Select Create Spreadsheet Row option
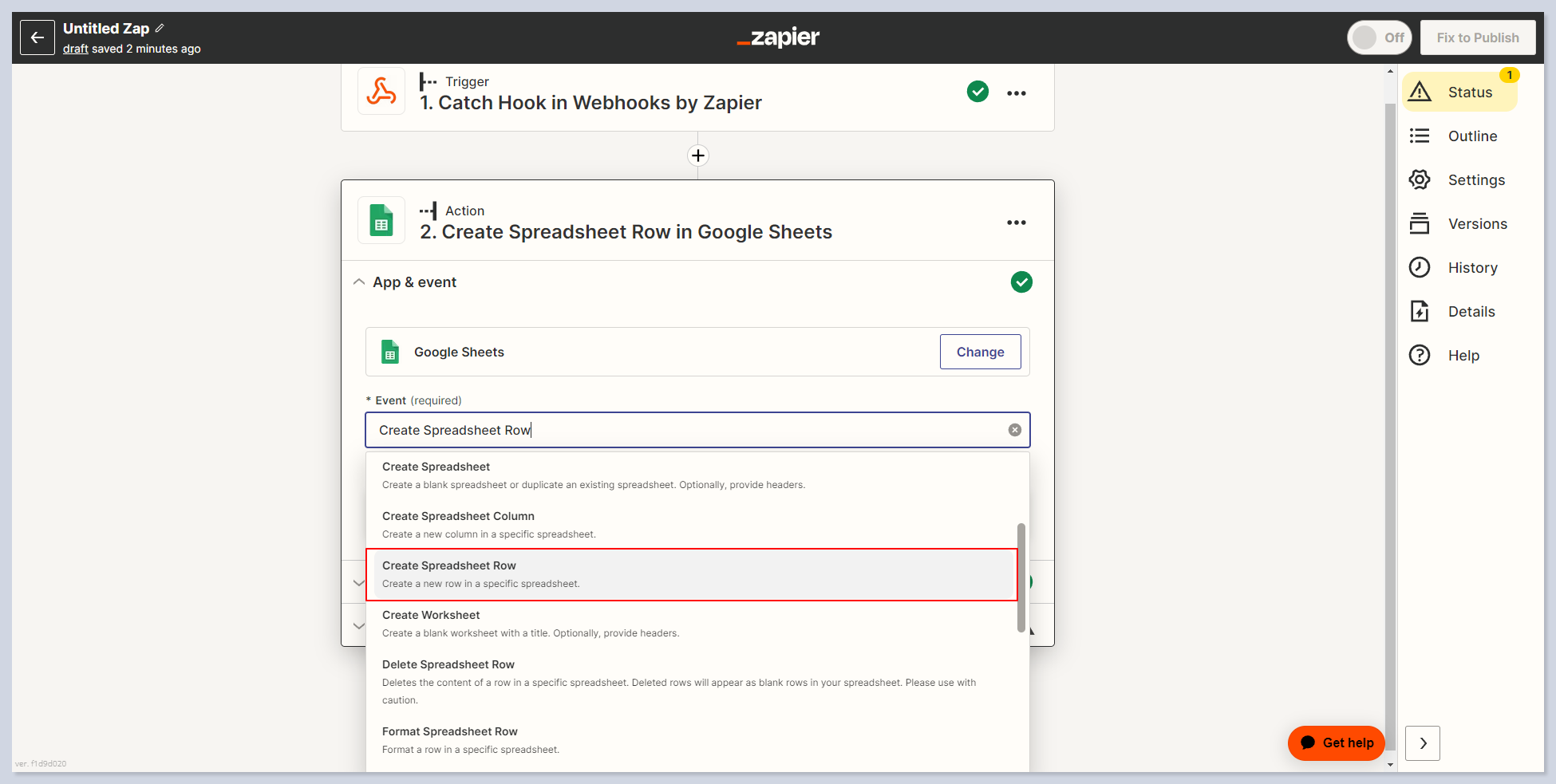The height and width of the screenshot is (784, 1556). (x=691, y=574)
